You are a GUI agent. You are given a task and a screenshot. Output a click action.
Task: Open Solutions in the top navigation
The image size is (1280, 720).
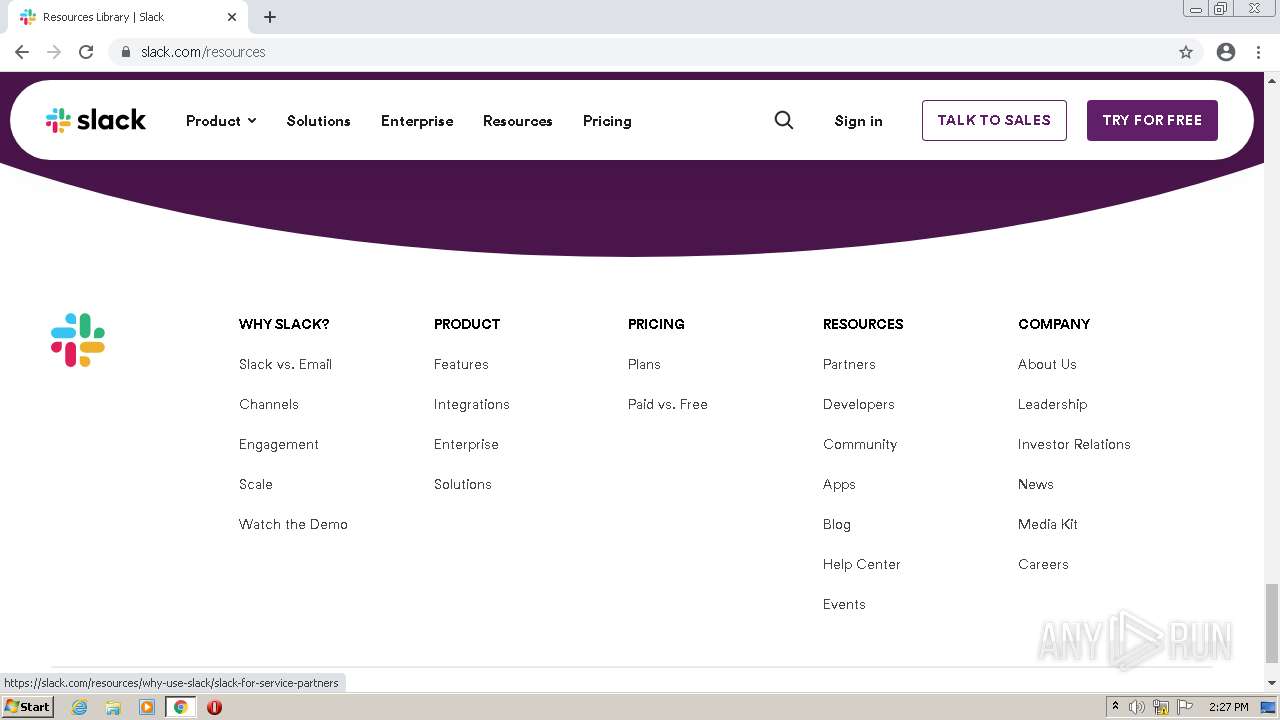pyautogui.click(x=319, y=121)
